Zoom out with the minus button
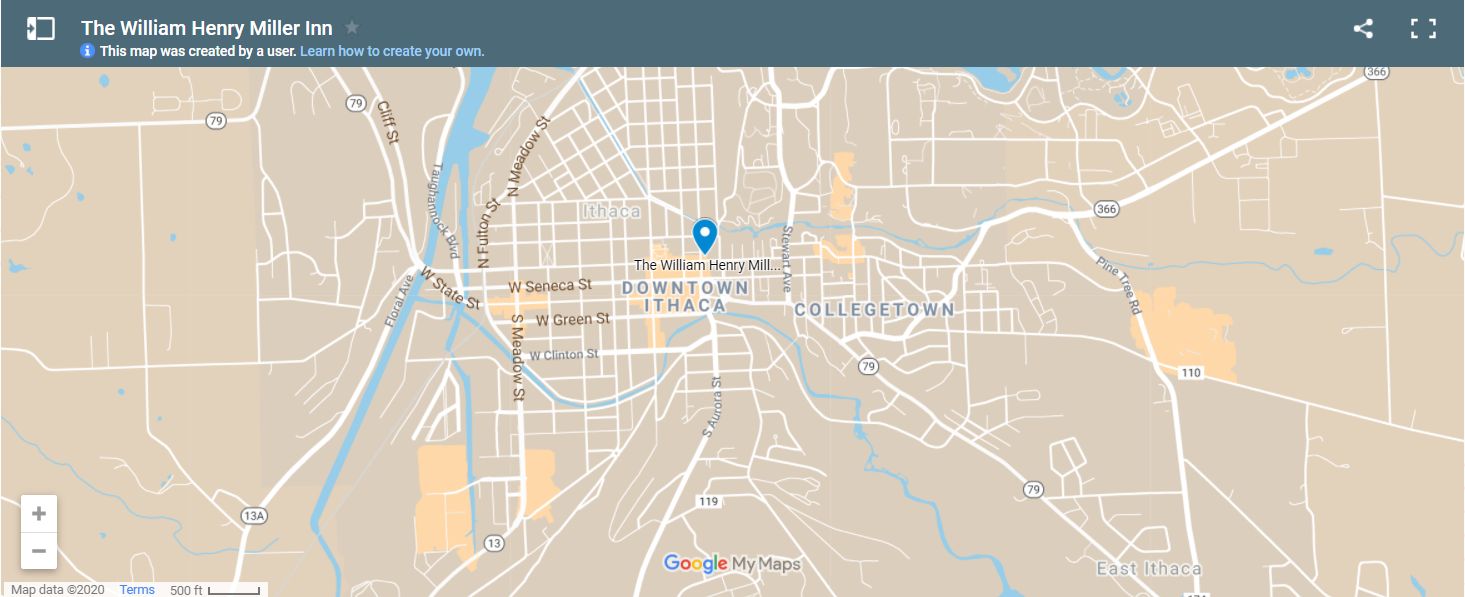Screen dimensions: 1465x597 coord(39,551)
